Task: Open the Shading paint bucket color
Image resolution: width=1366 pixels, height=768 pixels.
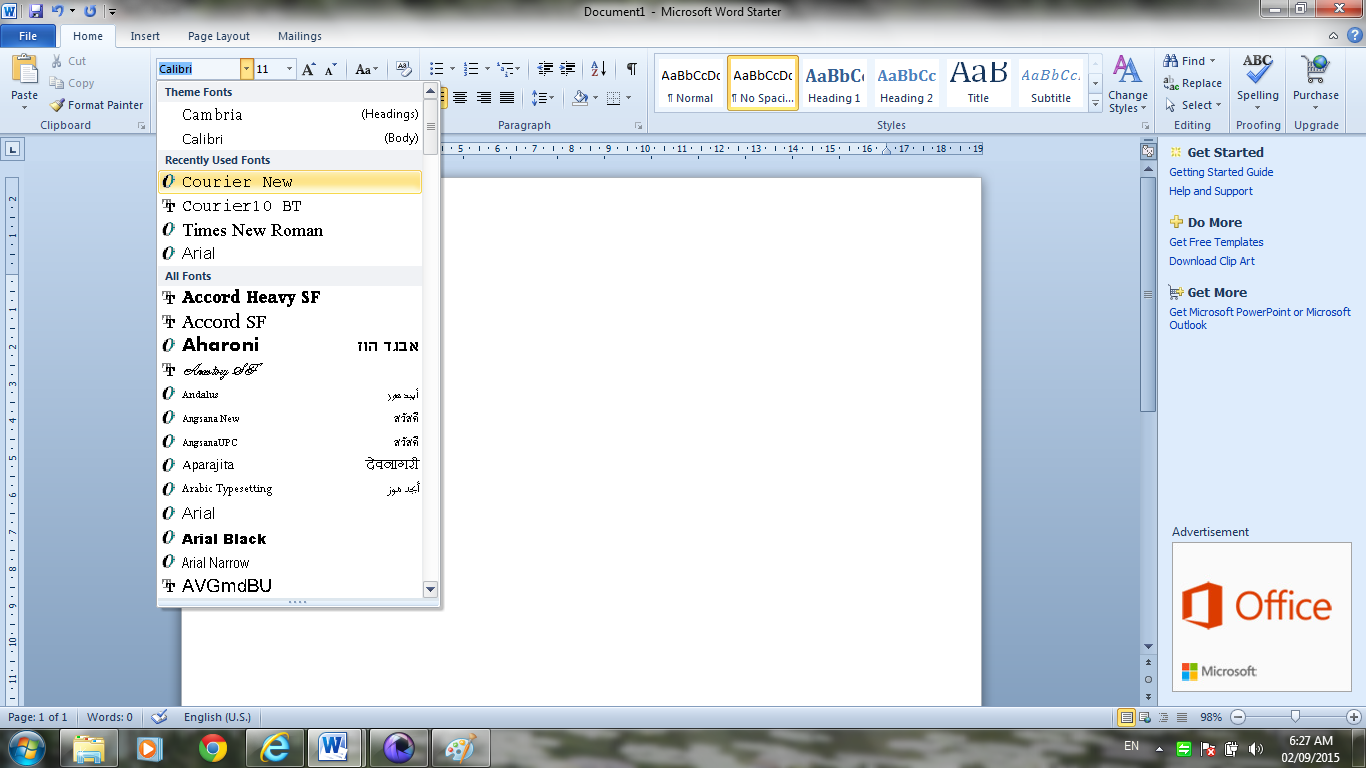Action: 580,98
